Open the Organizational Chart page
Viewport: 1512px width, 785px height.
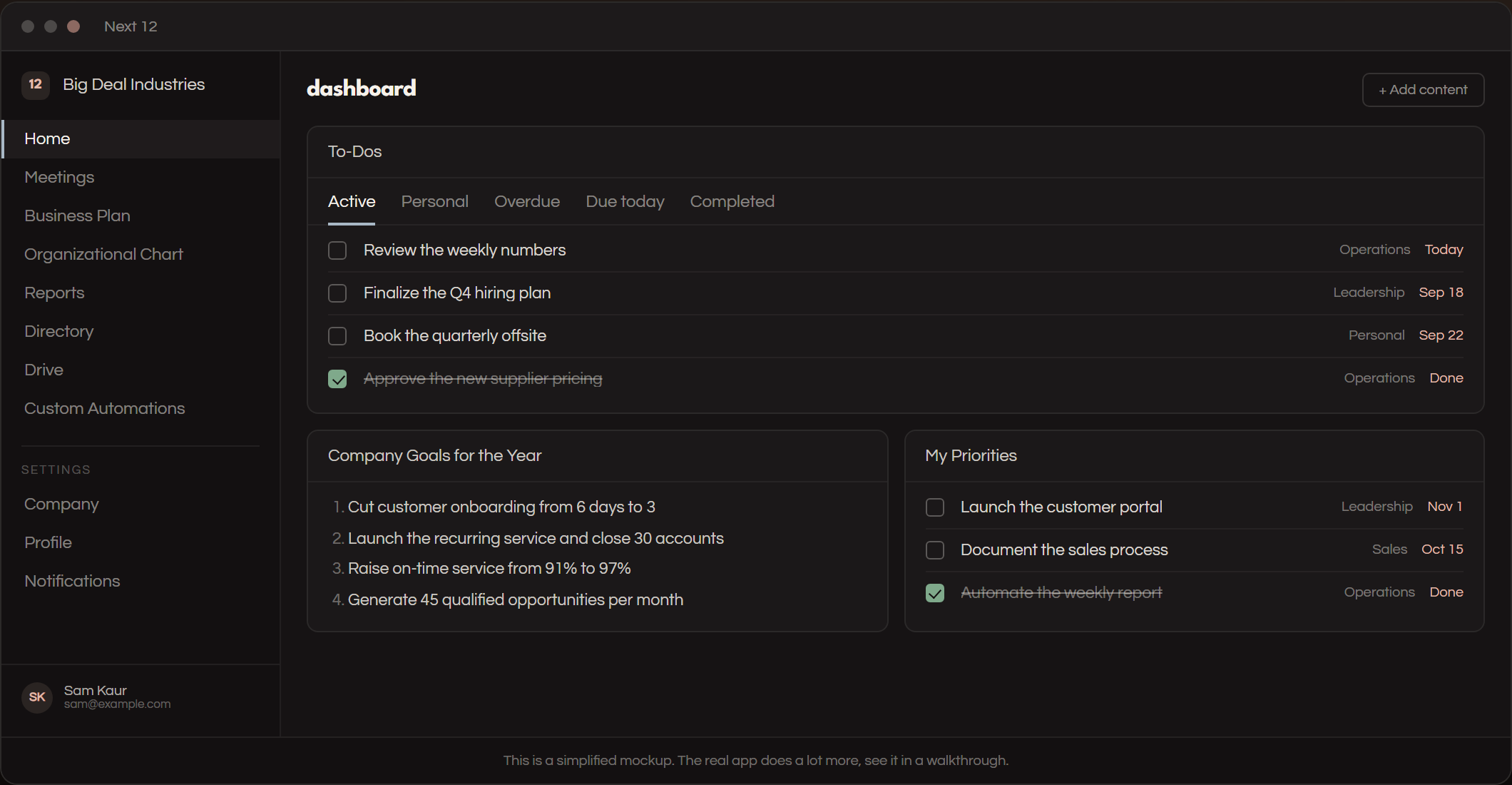(x=141, y=255)
